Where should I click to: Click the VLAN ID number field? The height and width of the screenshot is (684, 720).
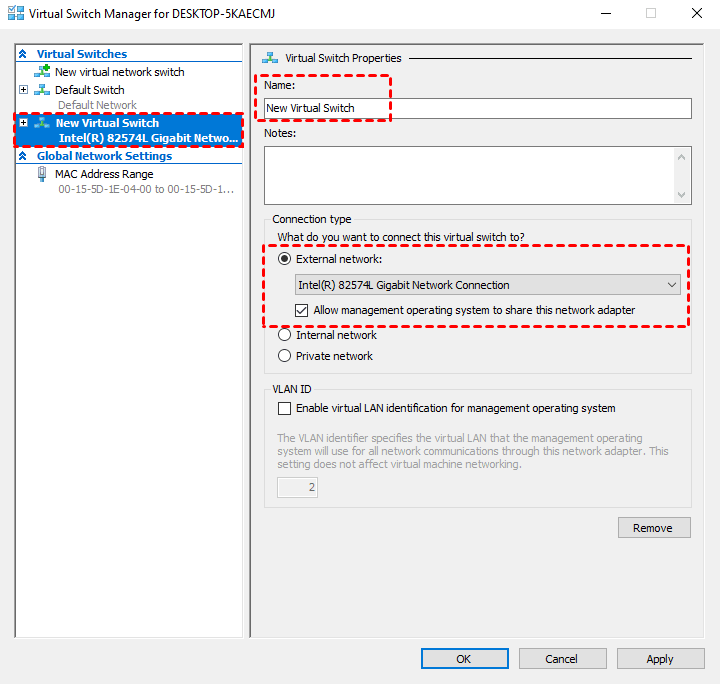coord(297,488)
